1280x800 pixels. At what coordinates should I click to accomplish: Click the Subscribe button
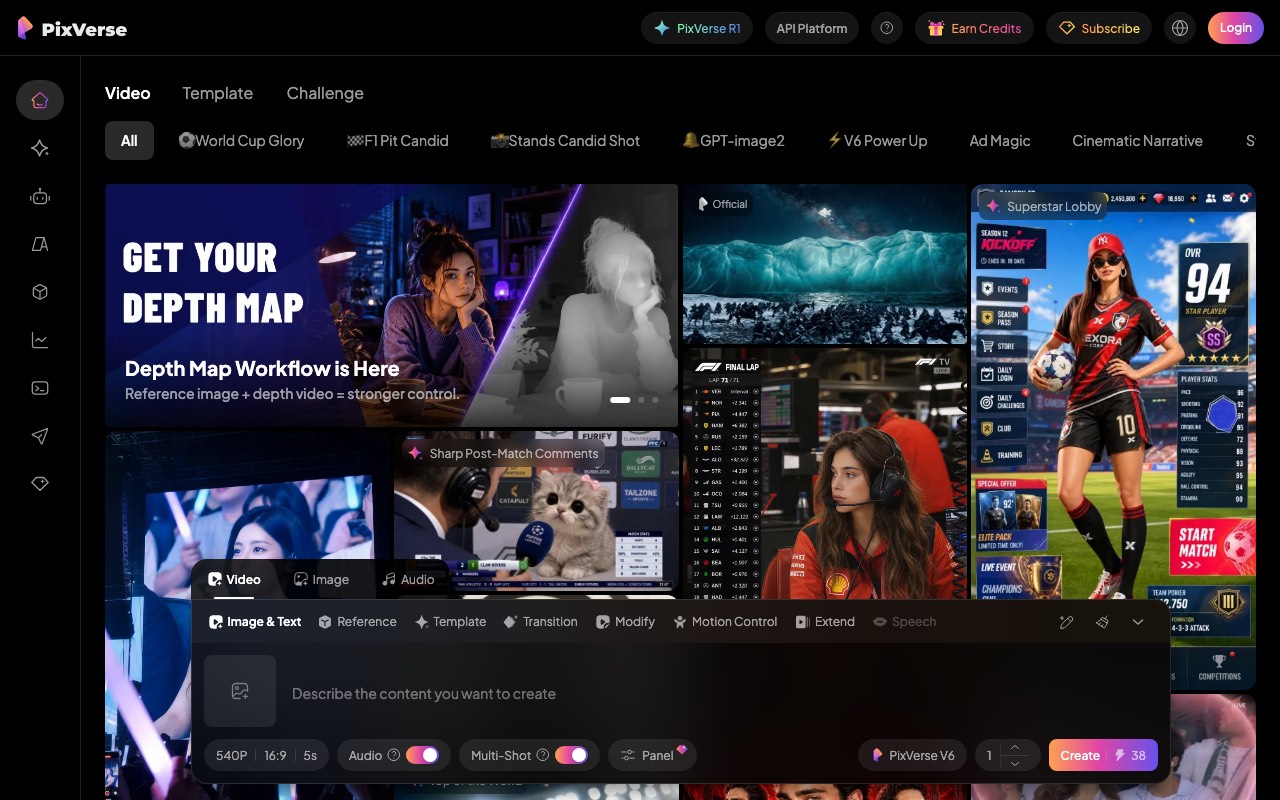point(1099,28)
